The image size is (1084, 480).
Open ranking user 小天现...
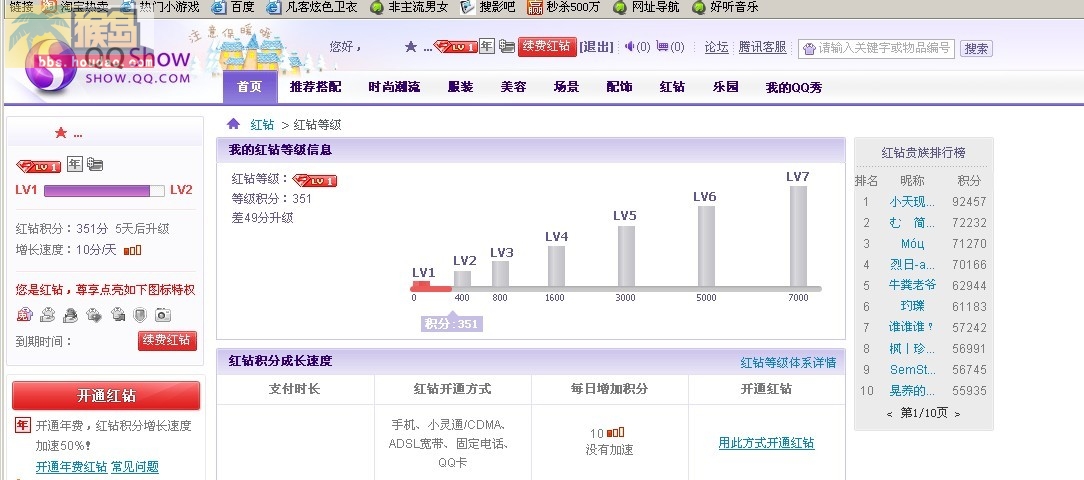(x=912, y=202)
